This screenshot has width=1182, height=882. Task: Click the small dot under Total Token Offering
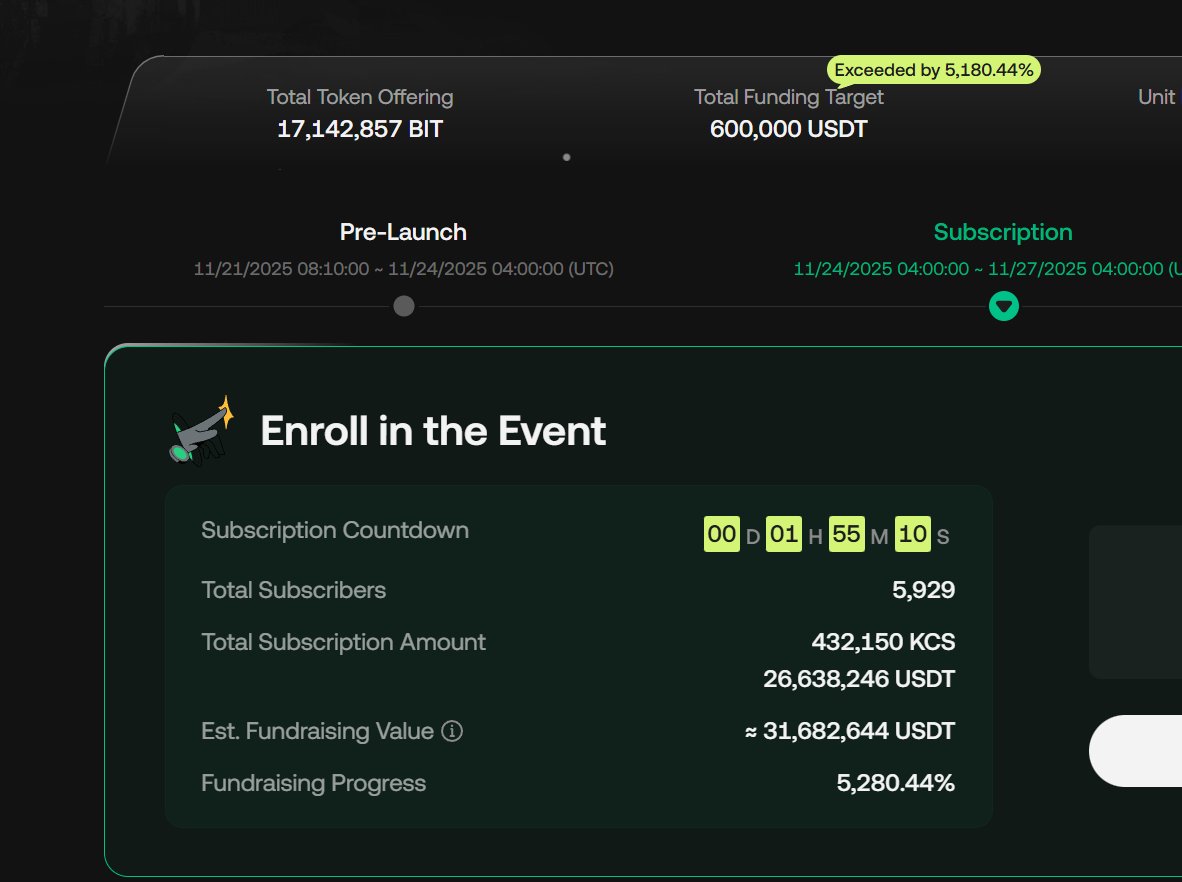566,157
